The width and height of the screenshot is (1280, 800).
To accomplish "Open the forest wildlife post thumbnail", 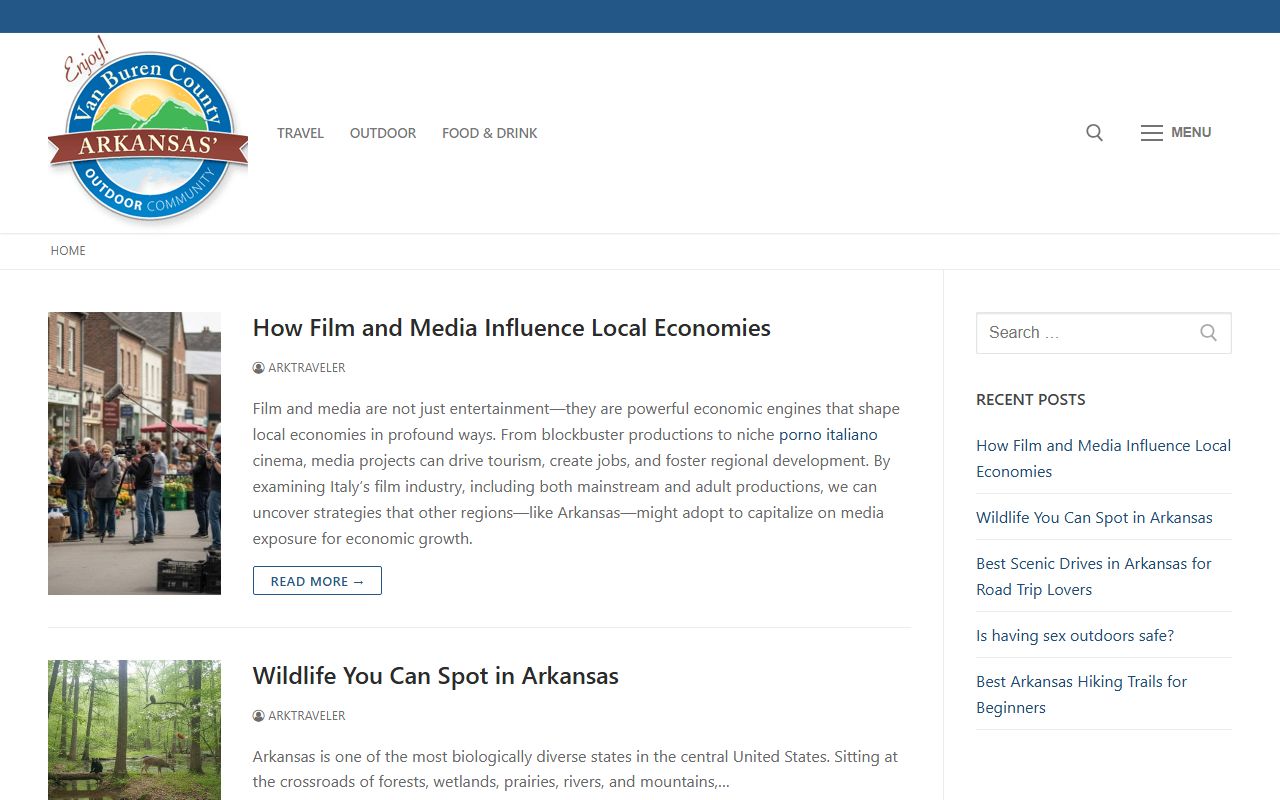I will click(134, 729).
